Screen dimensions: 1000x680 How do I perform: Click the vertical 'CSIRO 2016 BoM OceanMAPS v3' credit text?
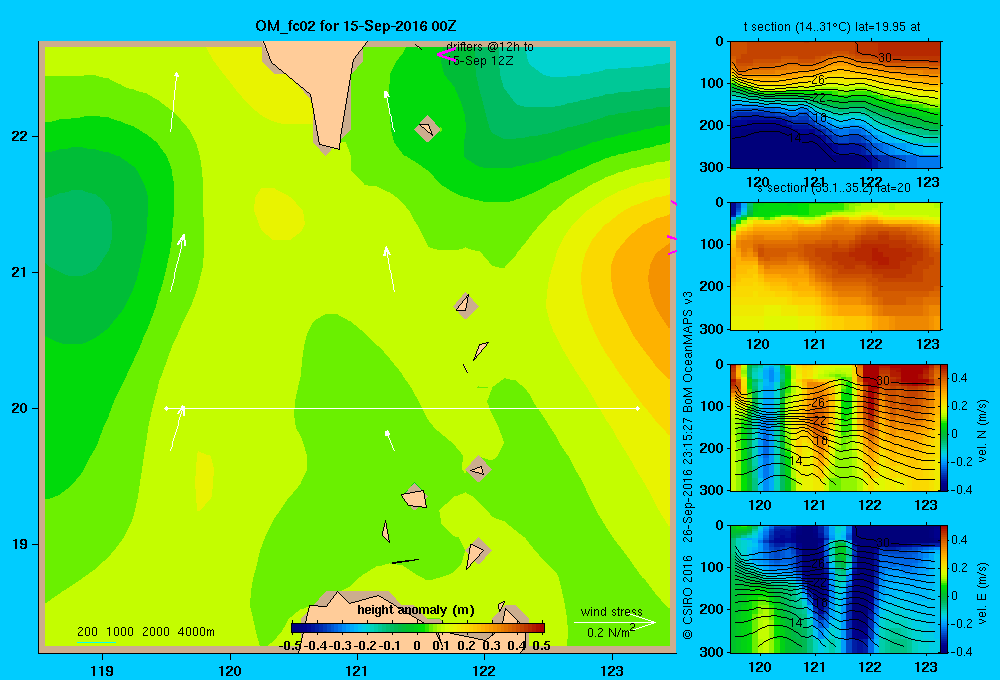tap(688, 466)
